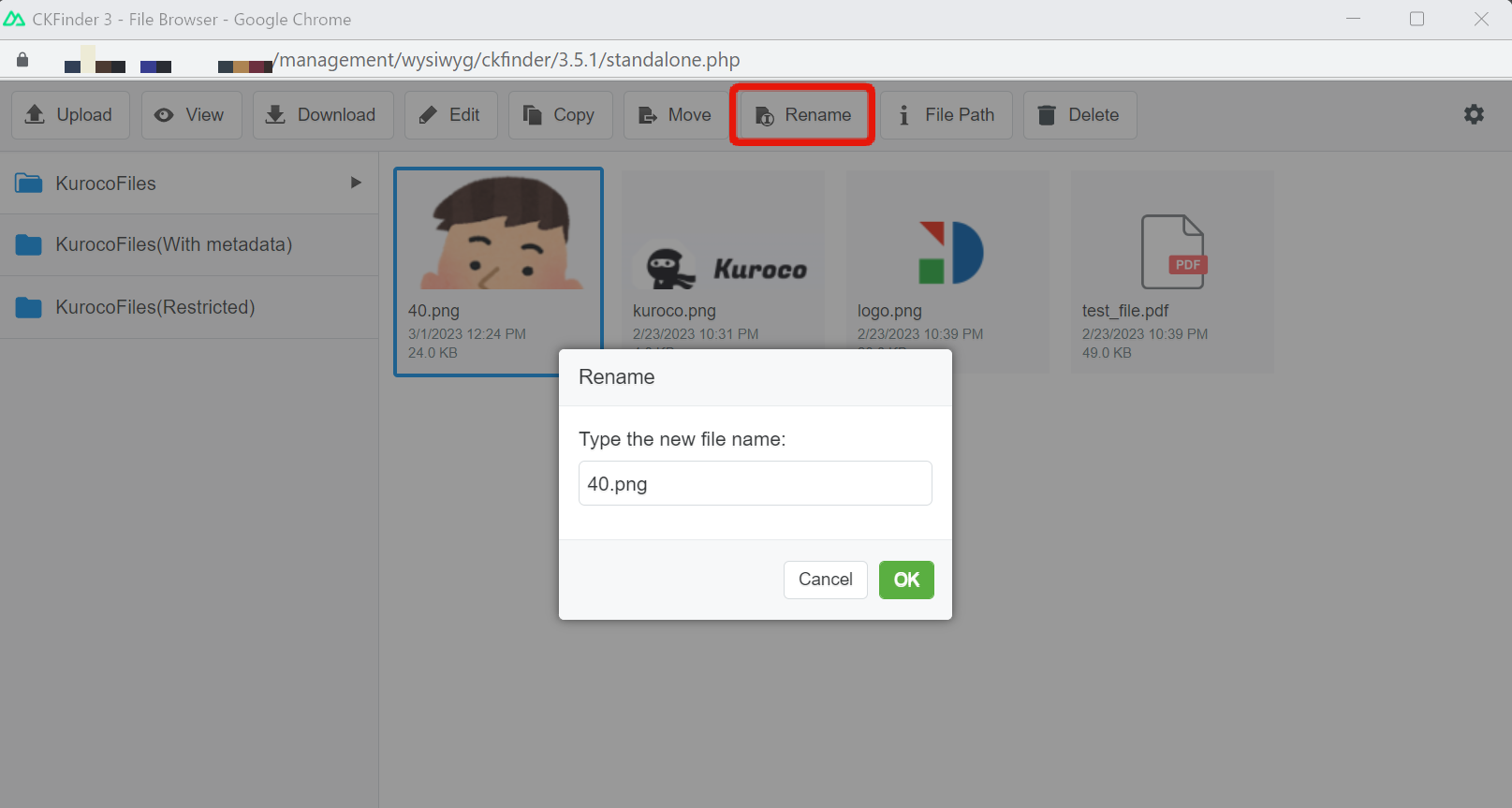
Task: Click the 40.png file name label
Action: (433, 311)
